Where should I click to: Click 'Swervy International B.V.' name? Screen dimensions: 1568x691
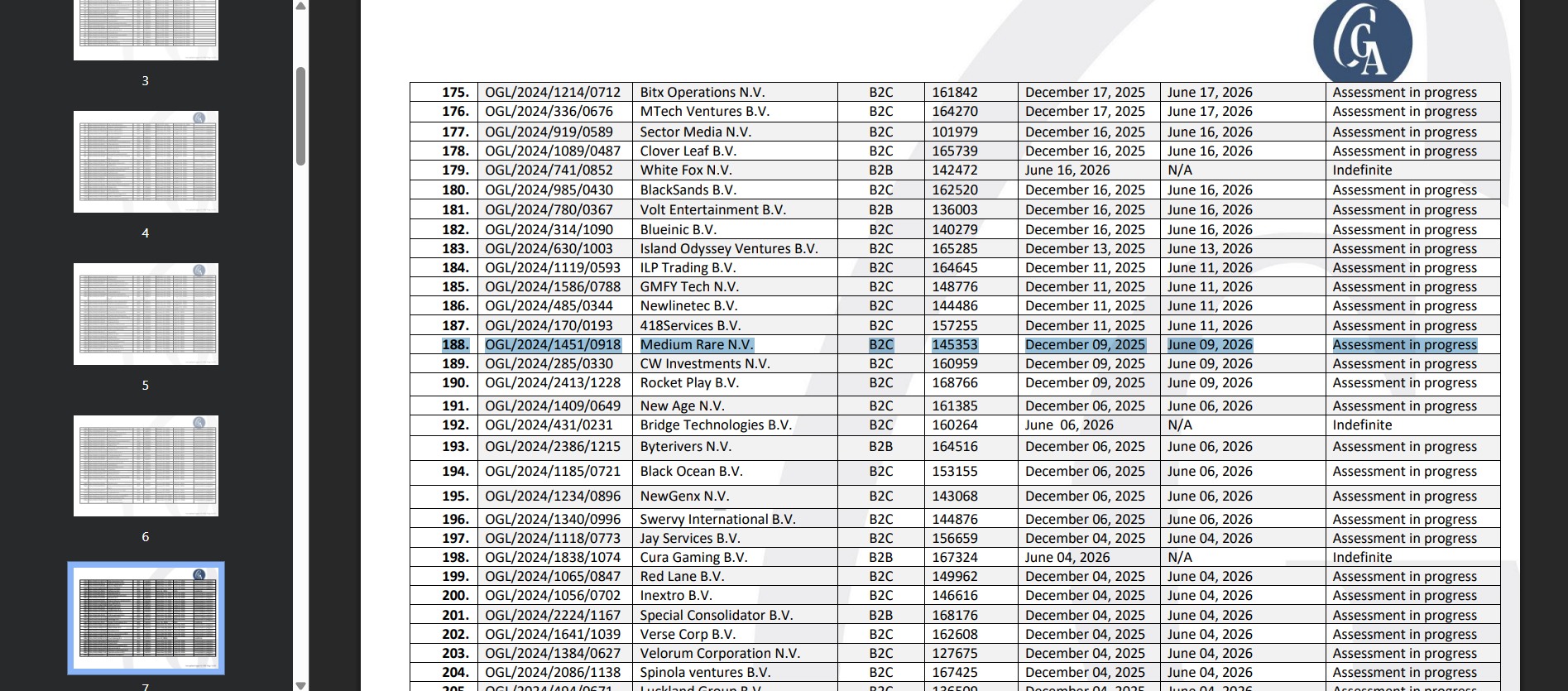pos(717,520)
